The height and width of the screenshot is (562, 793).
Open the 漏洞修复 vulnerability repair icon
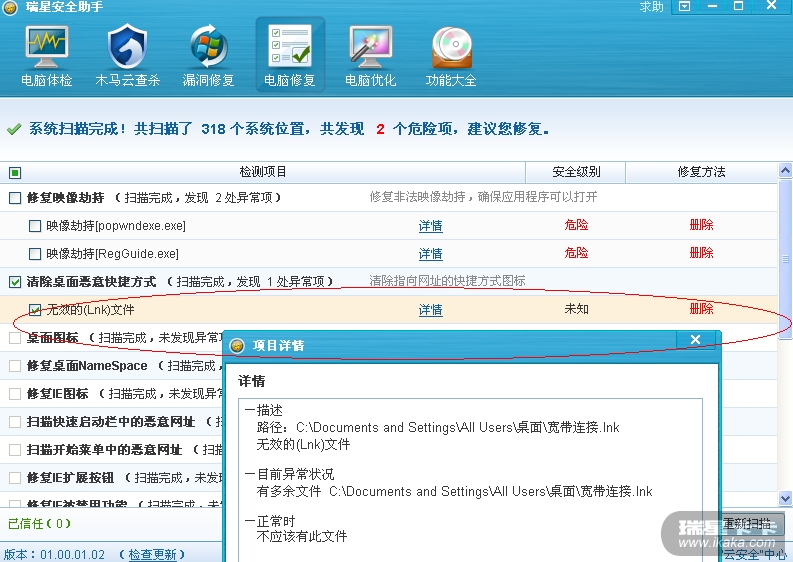point(208,56)
